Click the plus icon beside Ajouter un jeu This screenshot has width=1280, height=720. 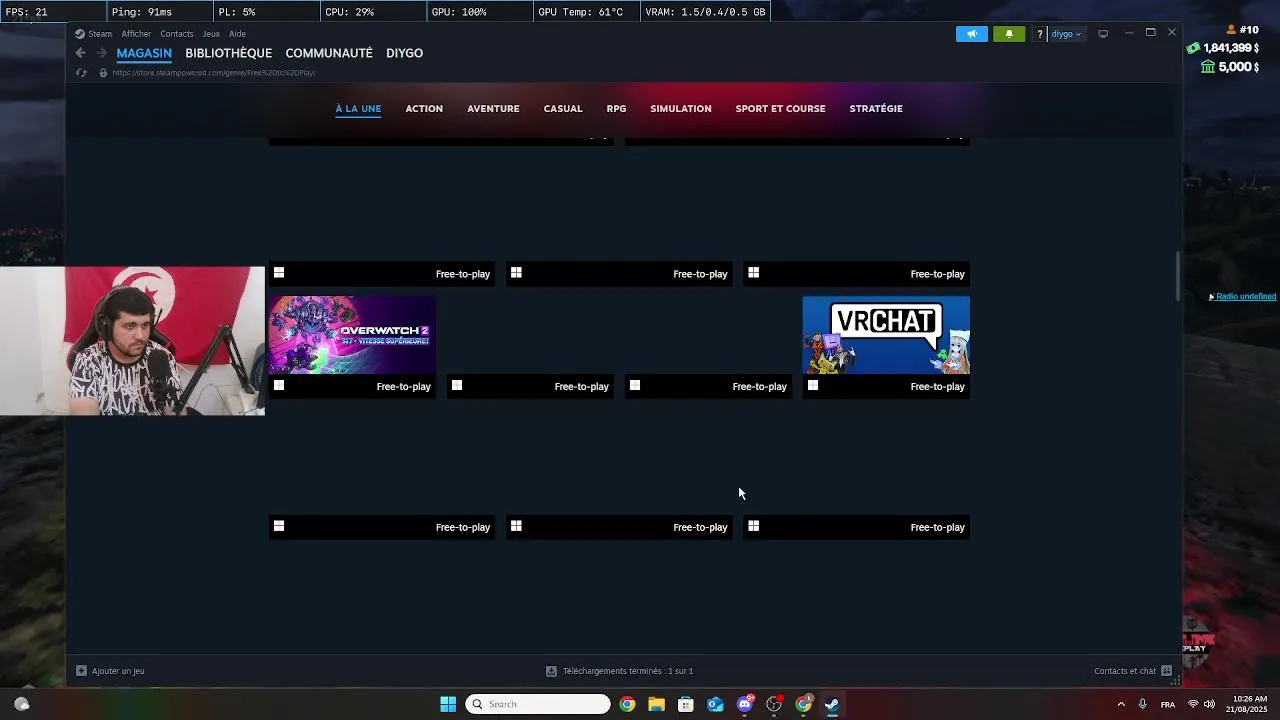coord(82,671)
